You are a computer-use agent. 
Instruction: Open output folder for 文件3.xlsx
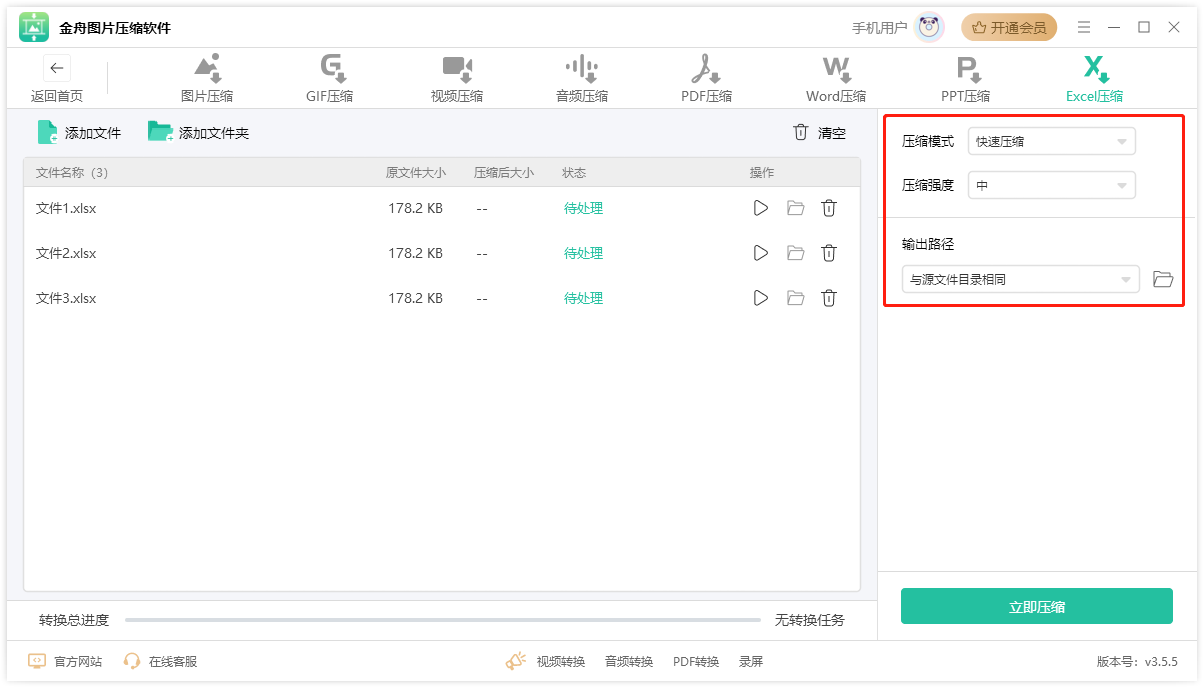point(795,298)
